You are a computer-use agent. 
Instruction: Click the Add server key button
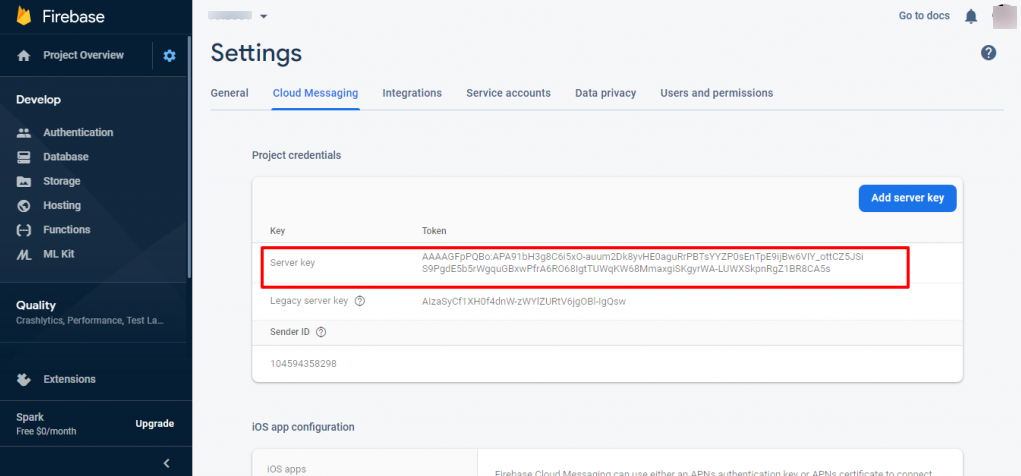click(908, 198)
